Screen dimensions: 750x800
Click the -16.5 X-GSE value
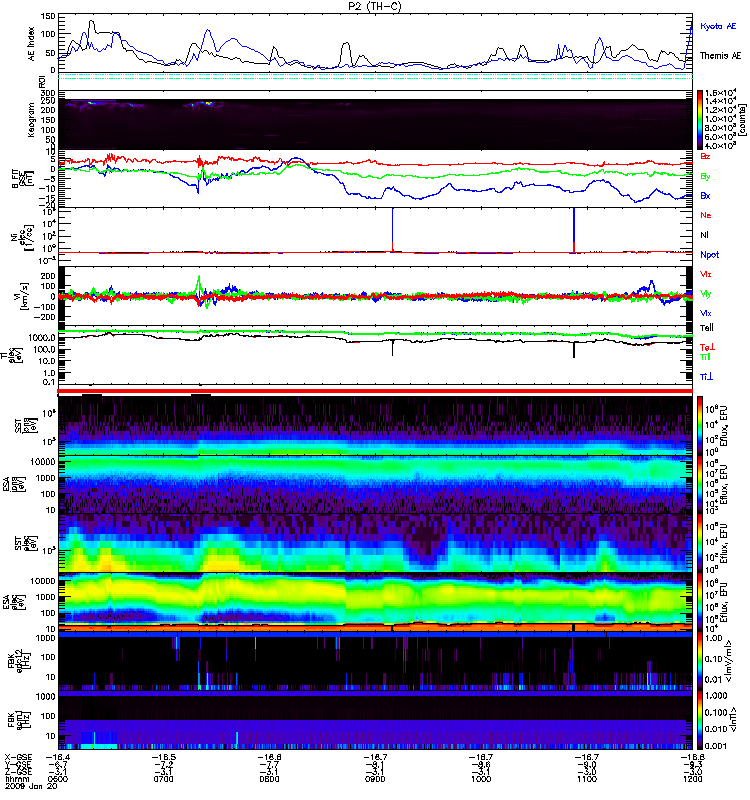point(163,757)
